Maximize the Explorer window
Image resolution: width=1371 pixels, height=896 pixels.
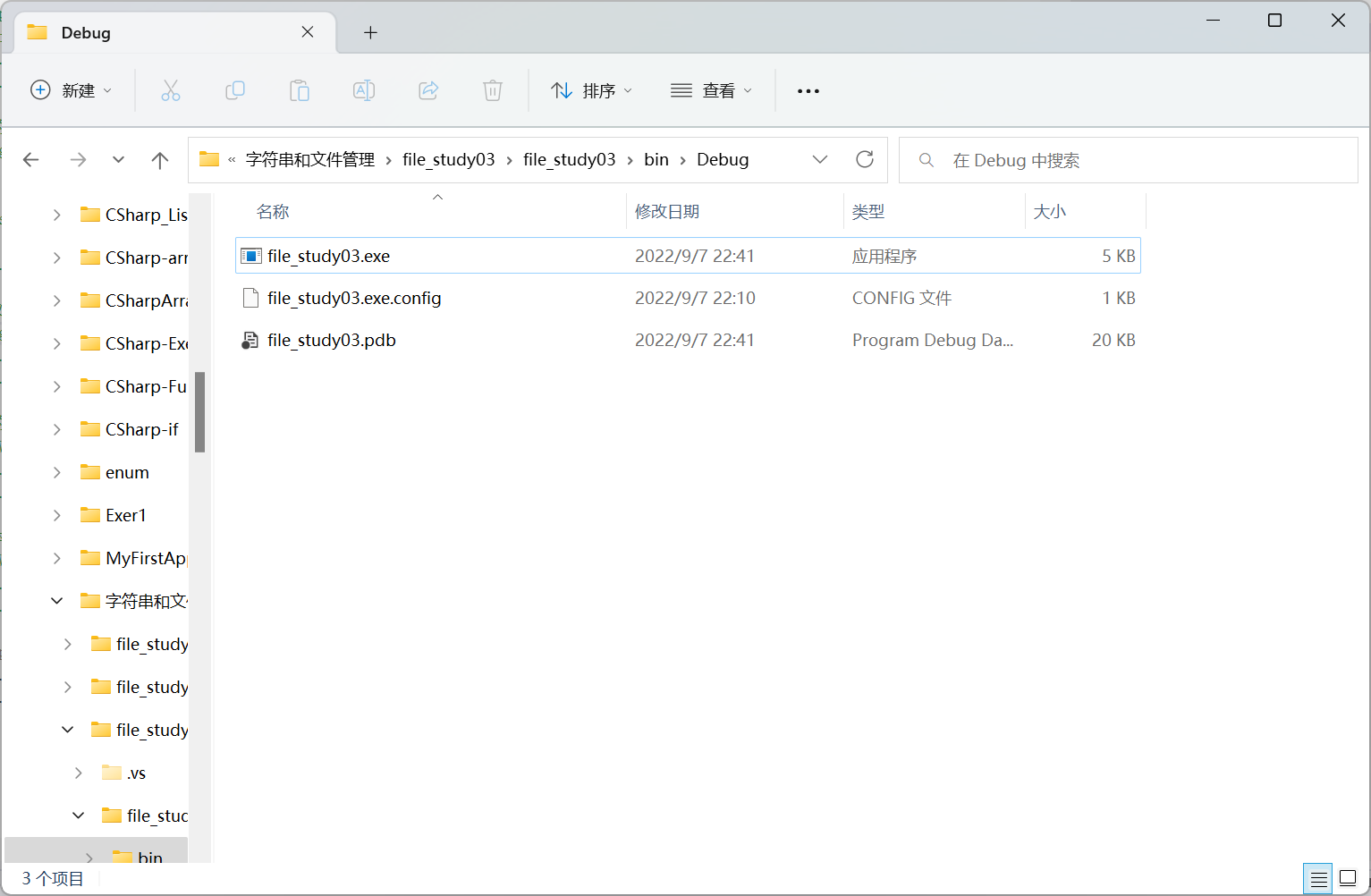pos(1275,21)
